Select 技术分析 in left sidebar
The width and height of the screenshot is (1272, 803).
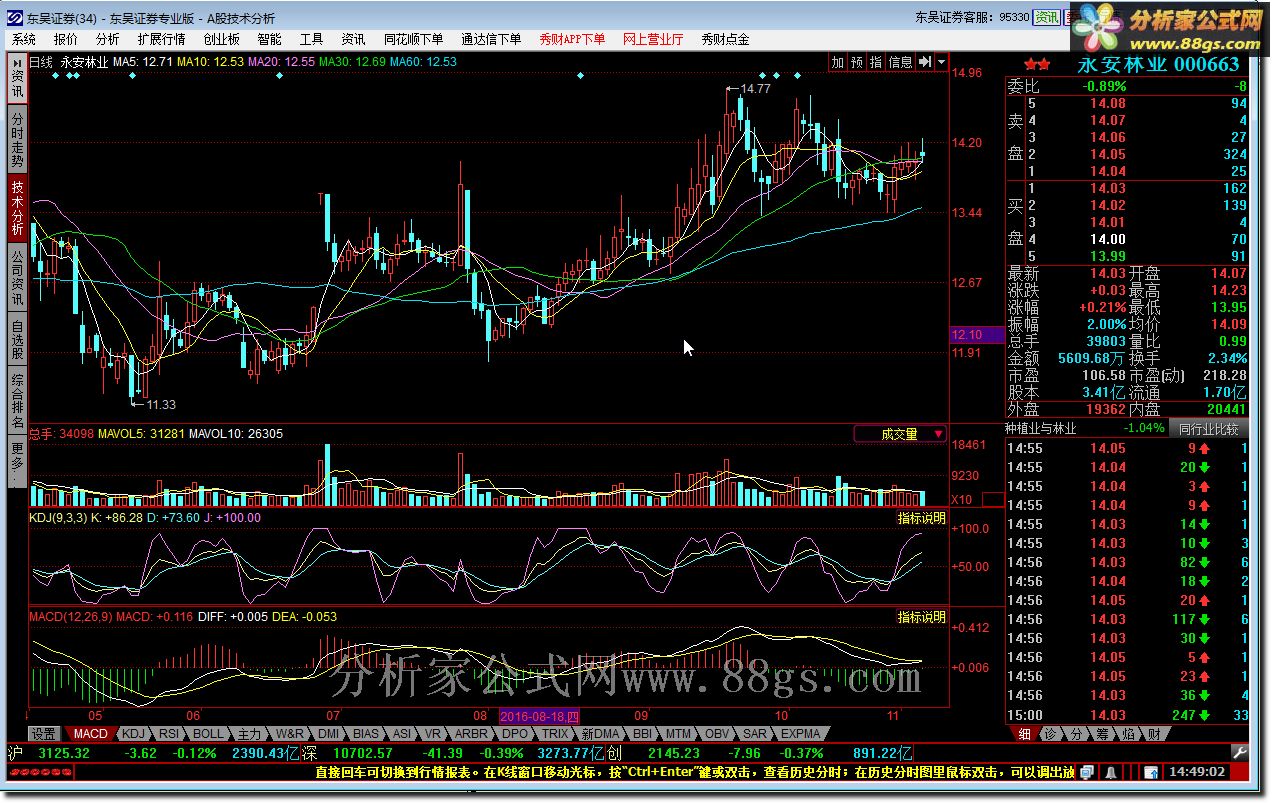17,208
